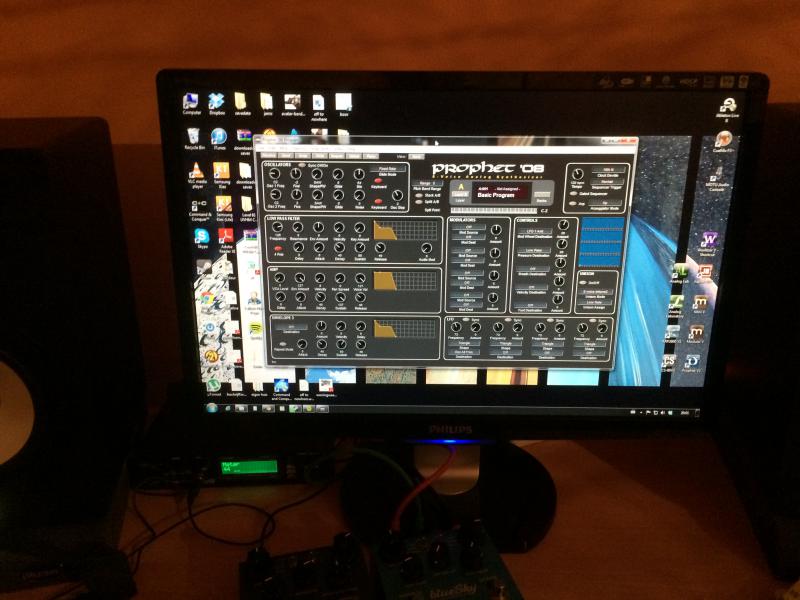The height and width of the screenshot is (600, 800).
Task: Open the Windows Start button
Action: click(x=211, y=408)
